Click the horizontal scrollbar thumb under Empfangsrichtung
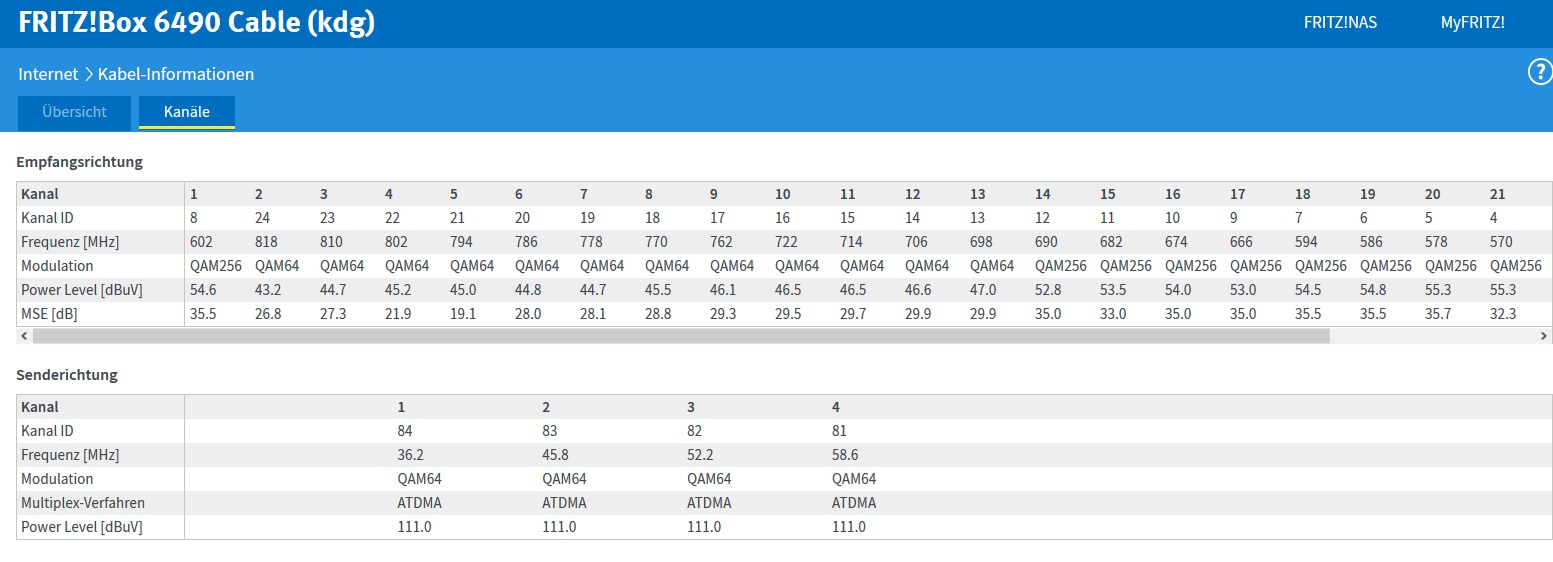This screenshot has height=562, width=1553. [681, 337]
